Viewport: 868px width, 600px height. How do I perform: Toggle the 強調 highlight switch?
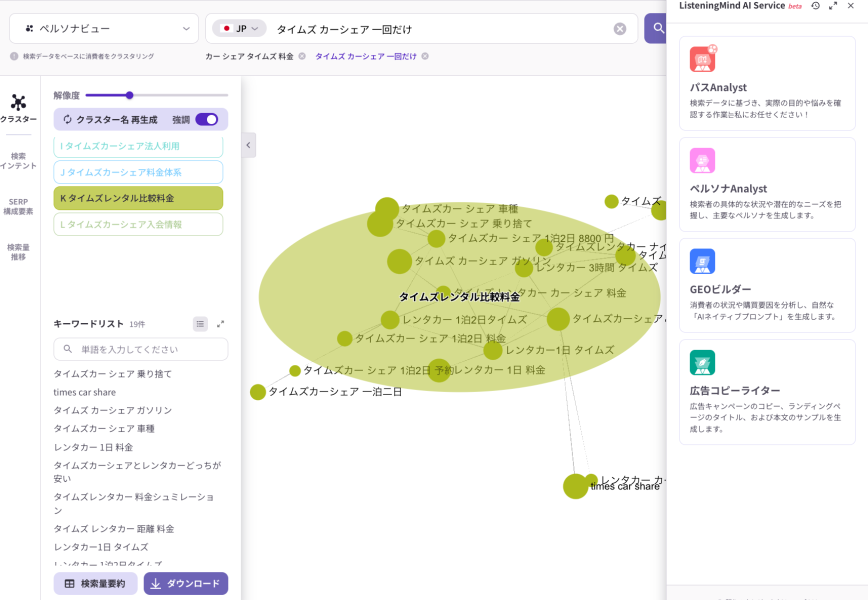coord(207,120)
